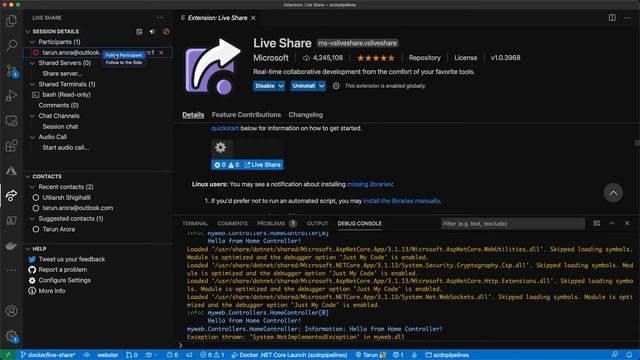Switch to the Changelog tab

[x=306, y=115]
